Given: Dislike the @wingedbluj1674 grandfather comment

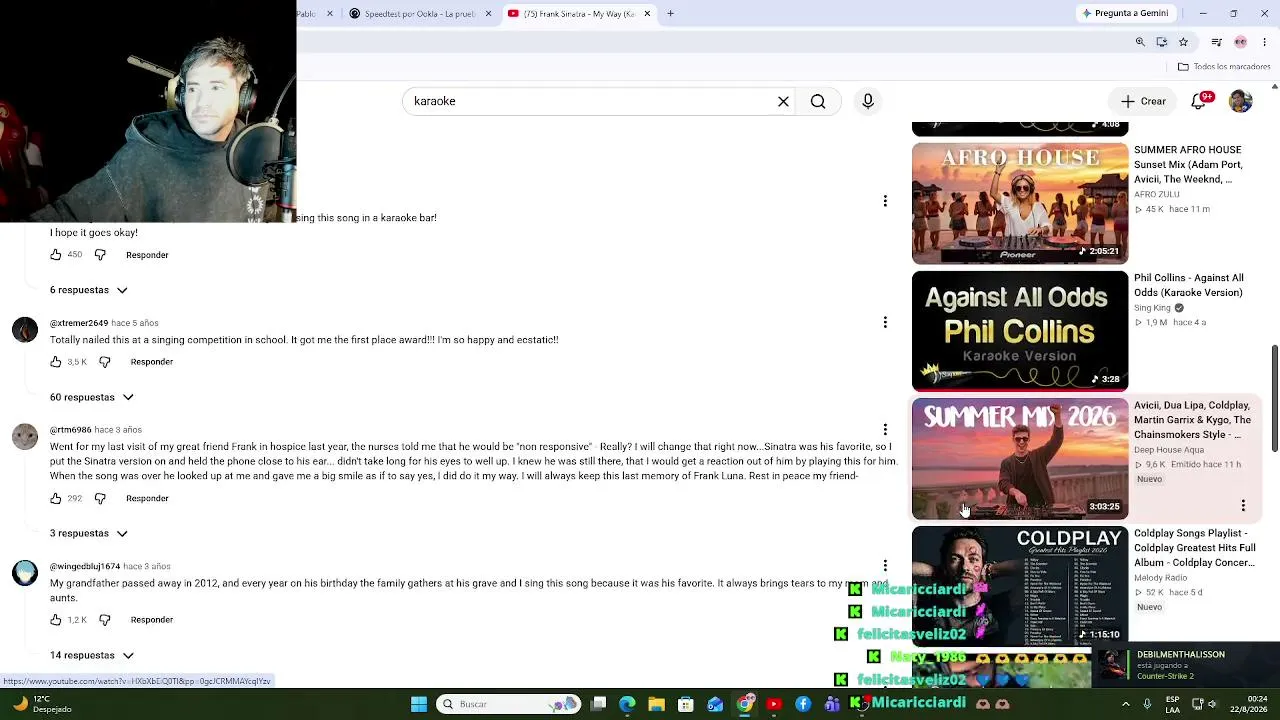Looking at the screenshot, I should click(105, 620).
